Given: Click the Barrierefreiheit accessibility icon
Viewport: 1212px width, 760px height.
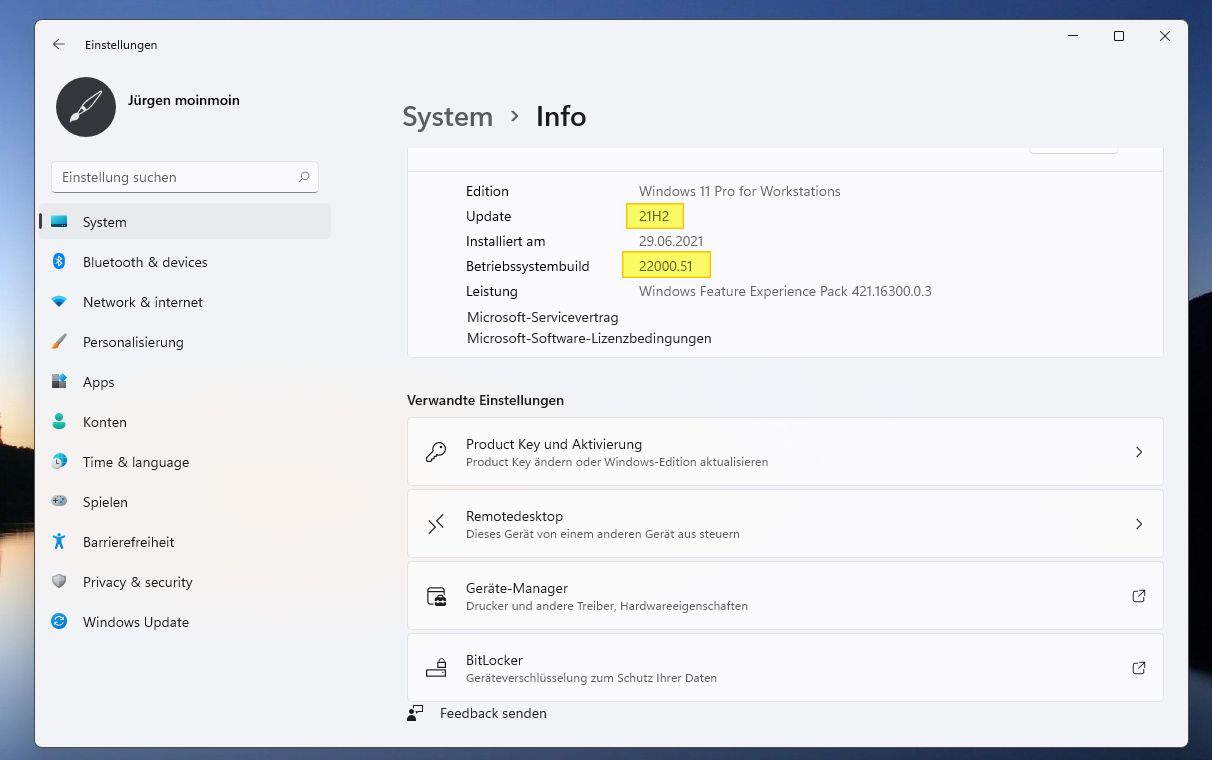Looking at the screenshot, I should coord(59,542).
